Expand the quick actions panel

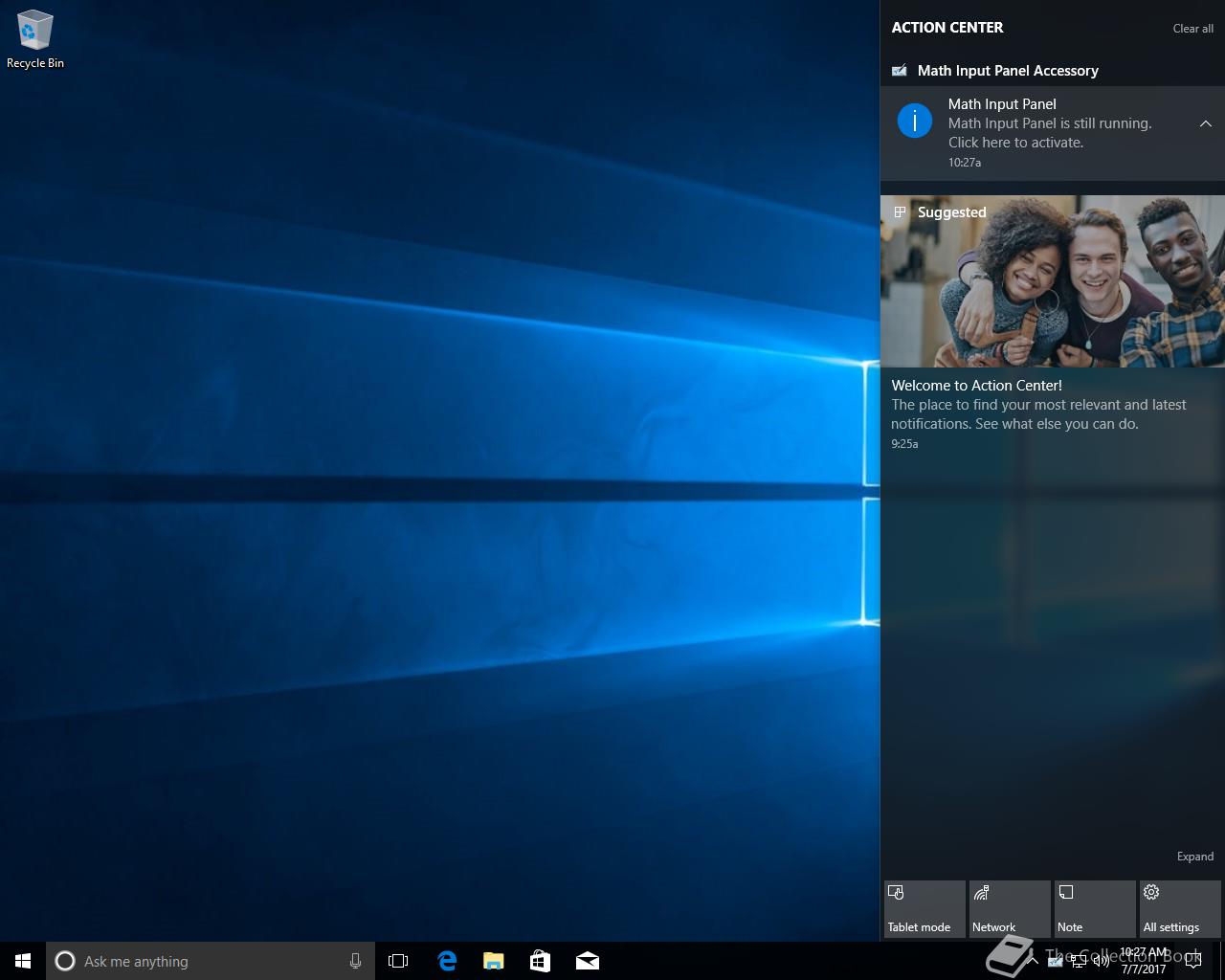coord(1194,857)
